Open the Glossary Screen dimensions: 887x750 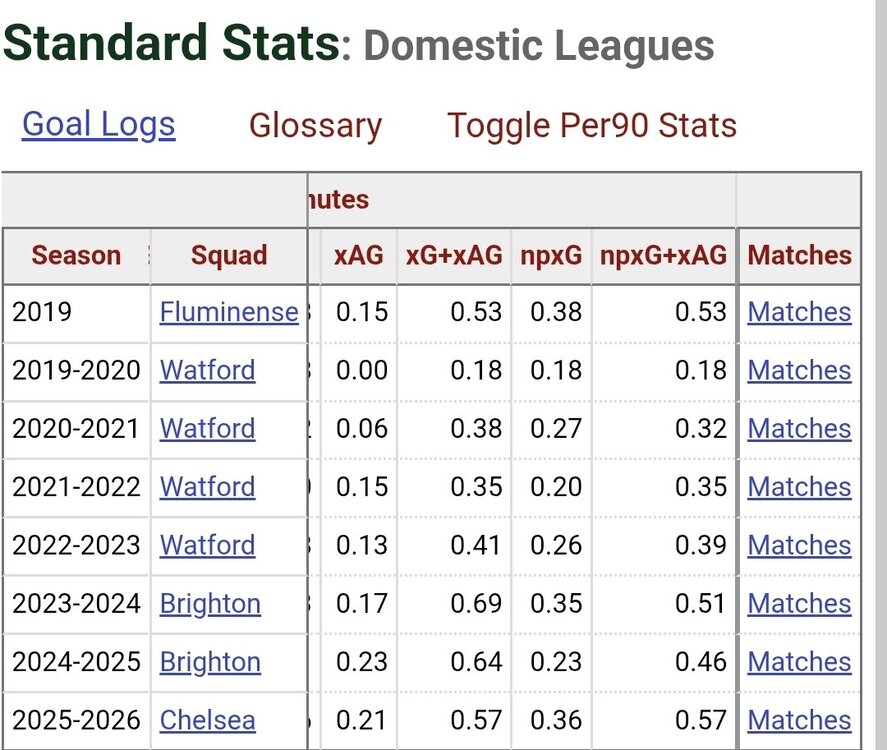click(315, 125)
